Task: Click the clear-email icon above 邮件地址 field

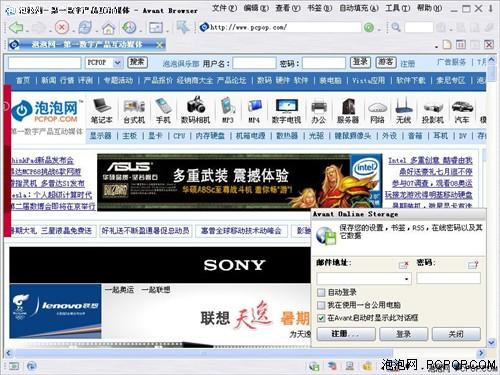Action: (x=404, y=265)
